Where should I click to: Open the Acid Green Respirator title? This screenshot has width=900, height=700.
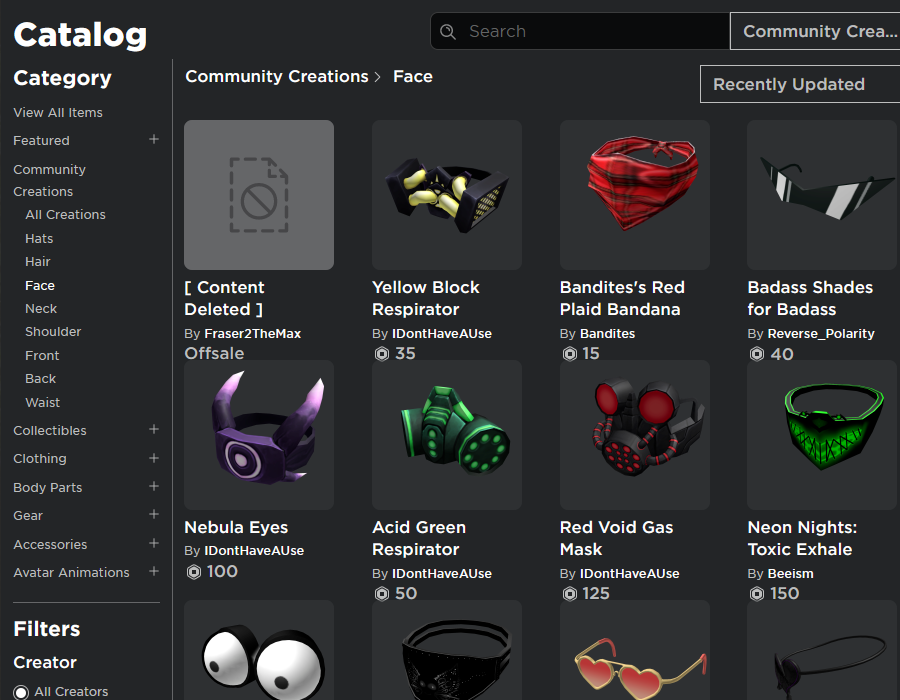419,538
